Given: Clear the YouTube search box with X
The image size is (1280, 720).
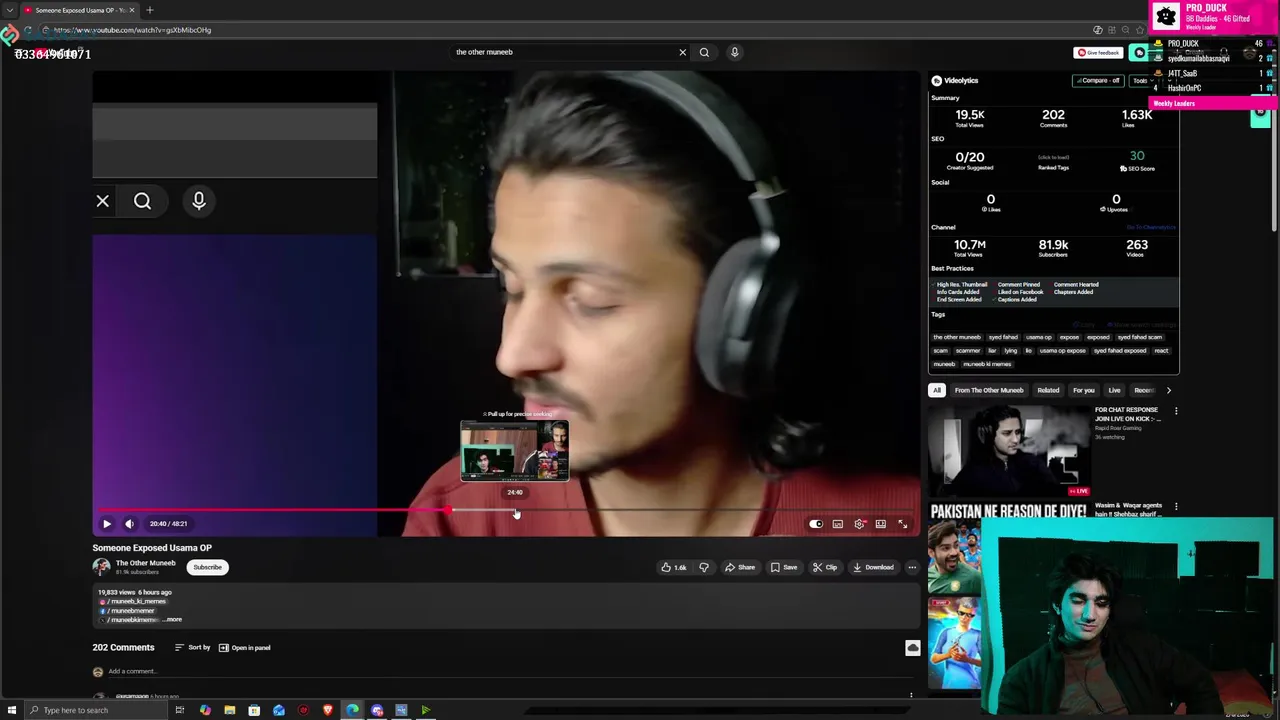Looking at the screenshot, I should coord(683,52).
